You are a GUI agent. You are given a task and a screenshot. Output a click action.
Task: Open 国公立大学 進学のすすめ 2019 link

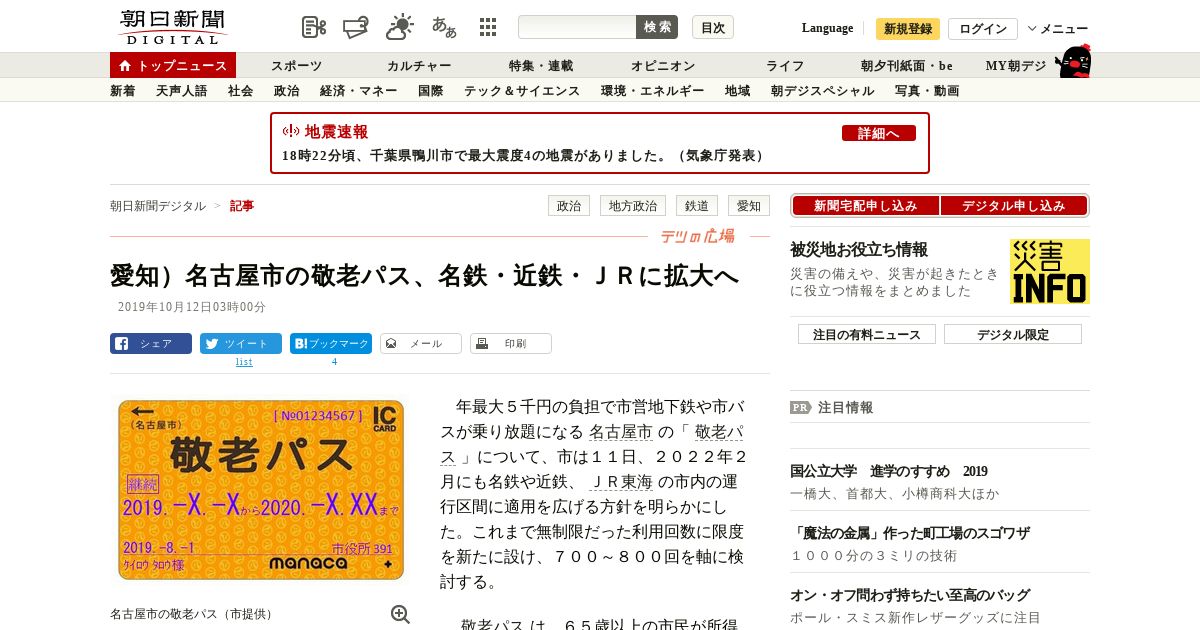(889, 472)
